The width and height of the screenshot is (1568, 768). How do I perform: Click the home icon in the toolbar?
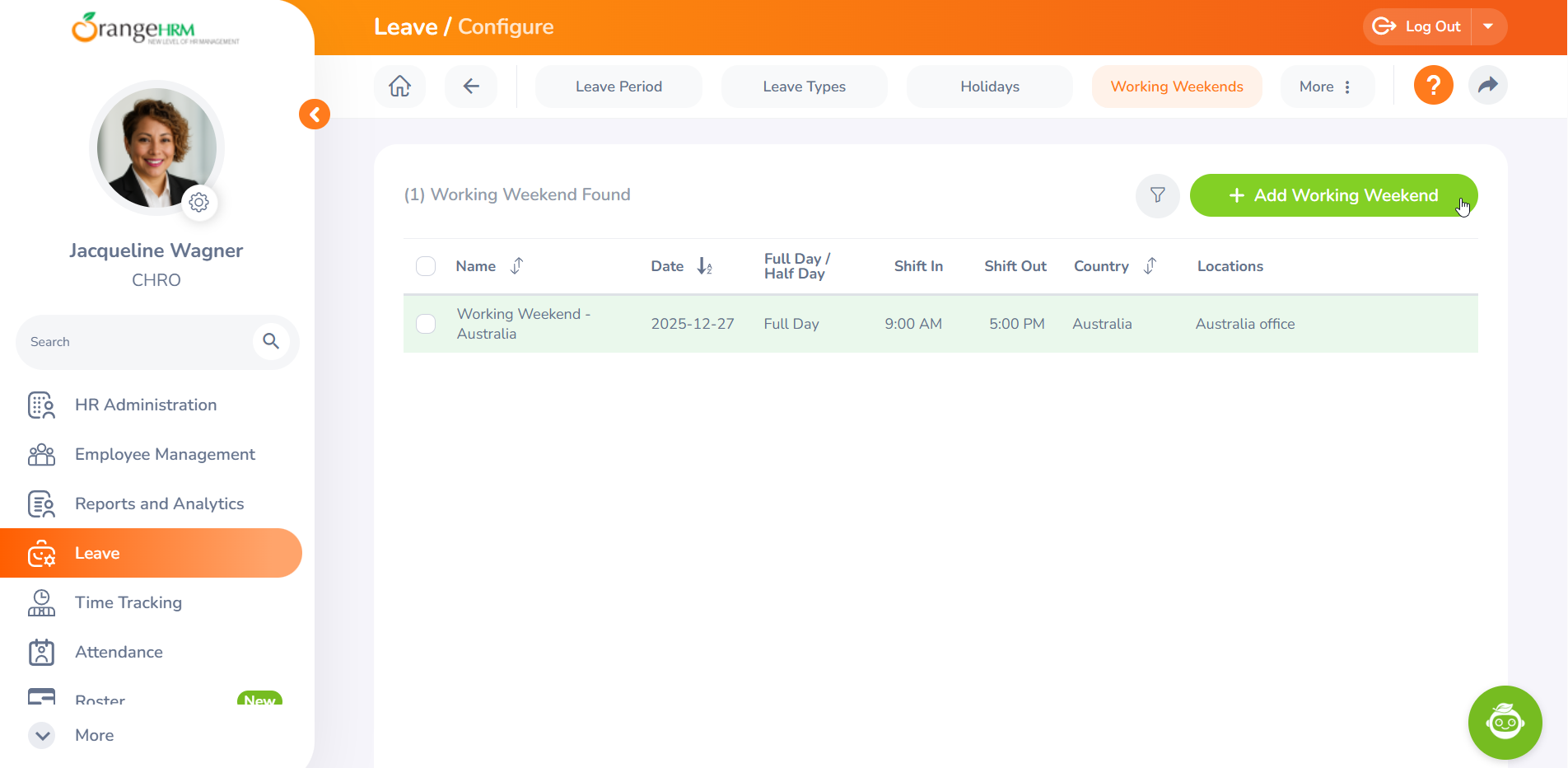tap(399, 87)
